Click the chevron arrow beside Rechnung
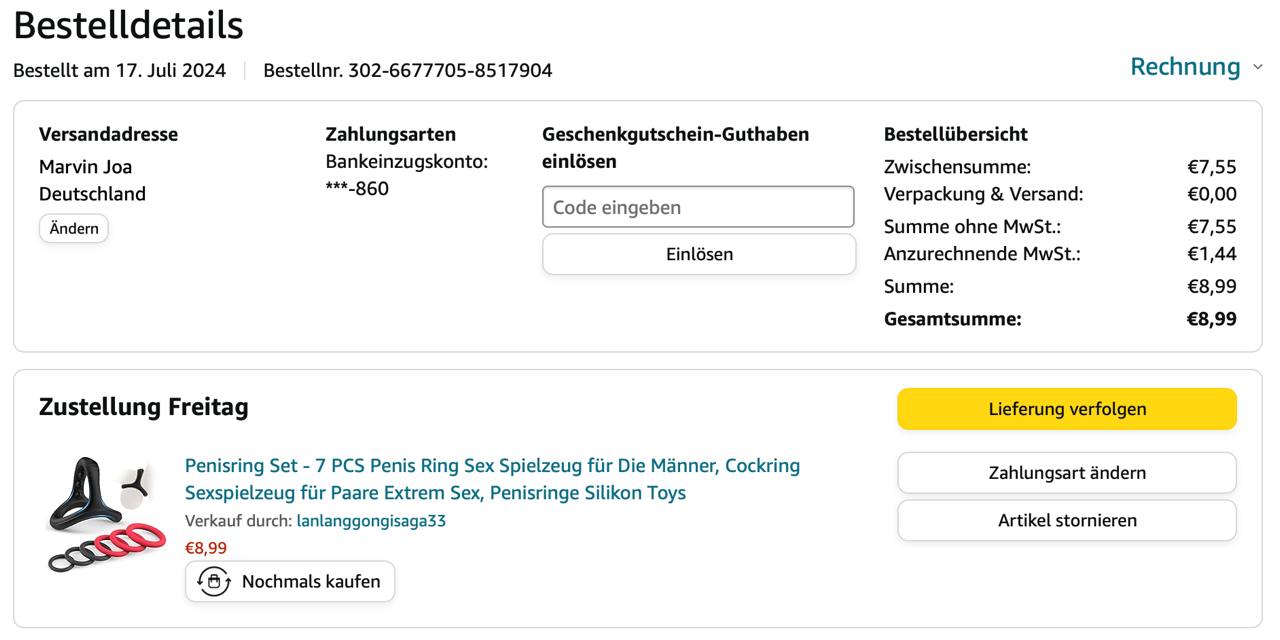Image resolution: width=1280 pixels, height=640 pixels. (1258, 68)
